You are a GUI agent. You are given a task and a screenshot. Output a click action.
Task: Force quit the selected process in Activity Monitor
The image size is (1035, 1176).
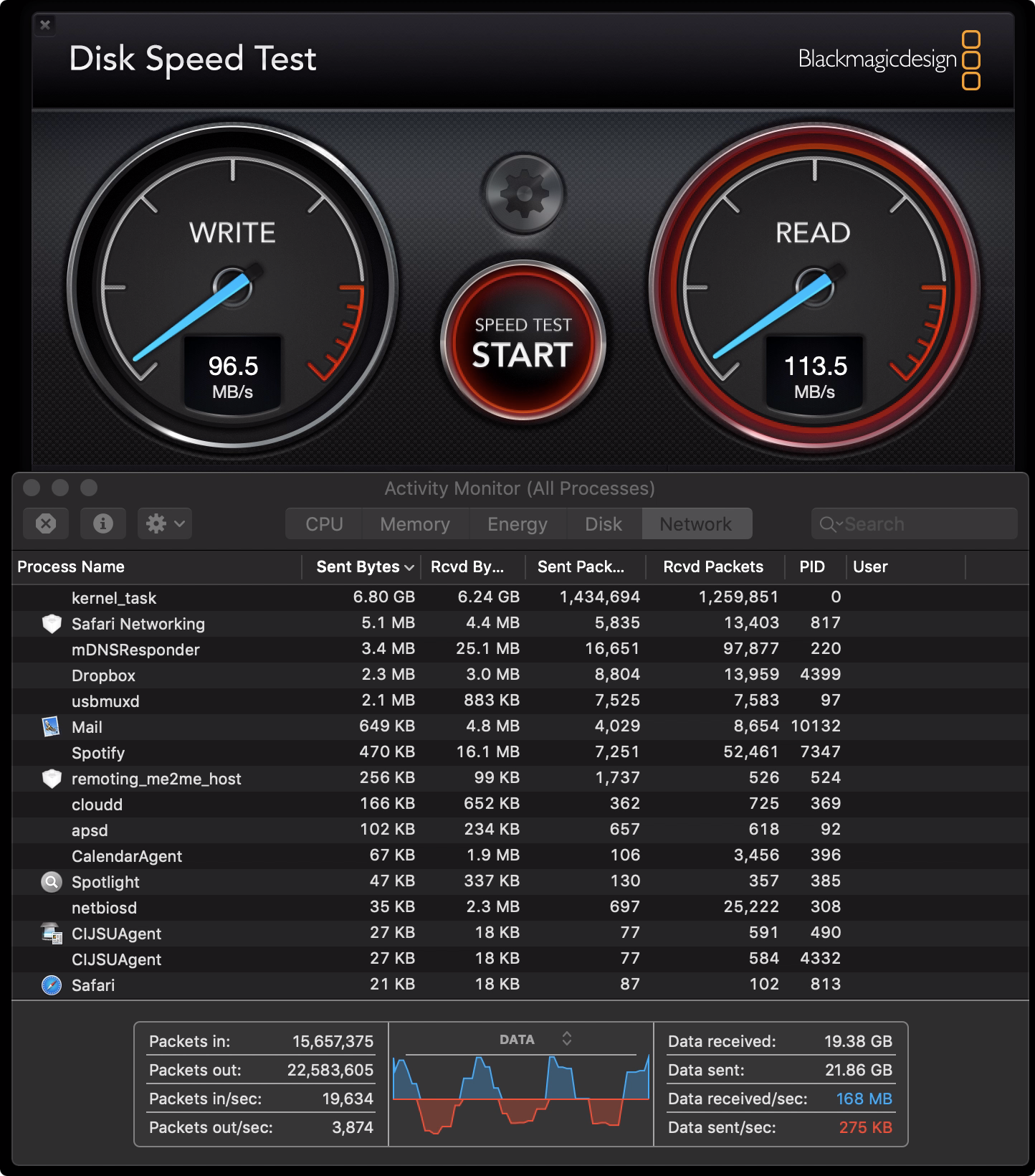46,523
